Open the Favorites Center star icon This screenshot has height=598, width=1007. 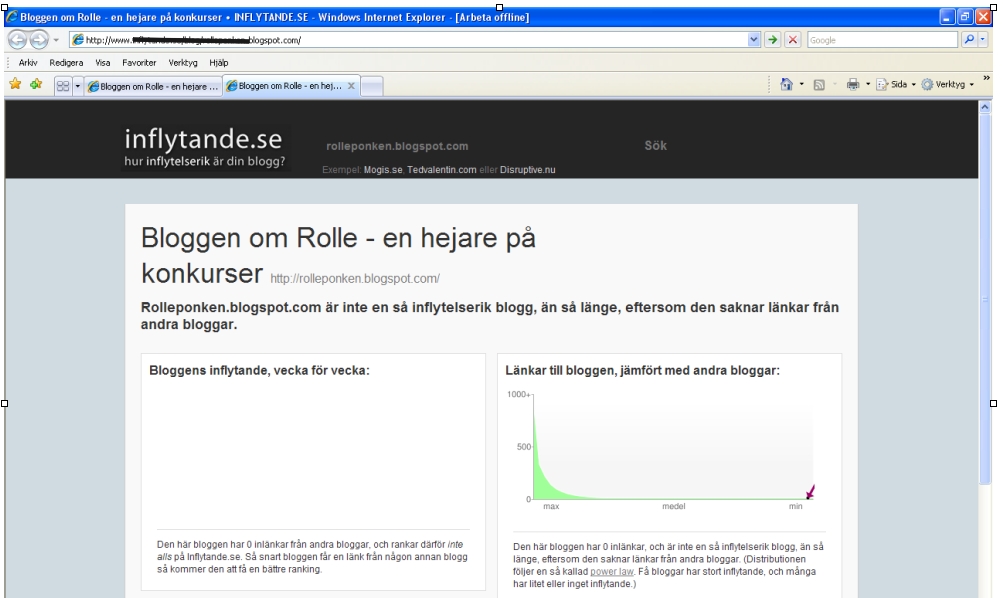pyautogui.click(x=15, y=84)
